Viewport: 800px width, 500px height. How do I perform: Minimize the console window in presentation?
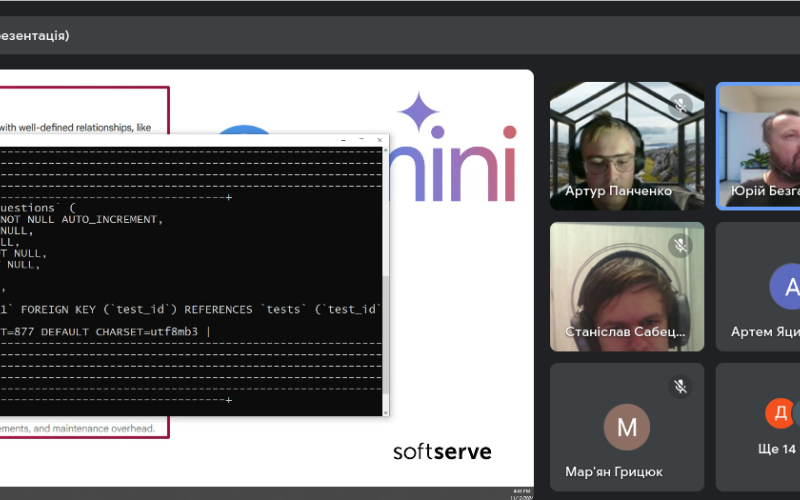343,140
